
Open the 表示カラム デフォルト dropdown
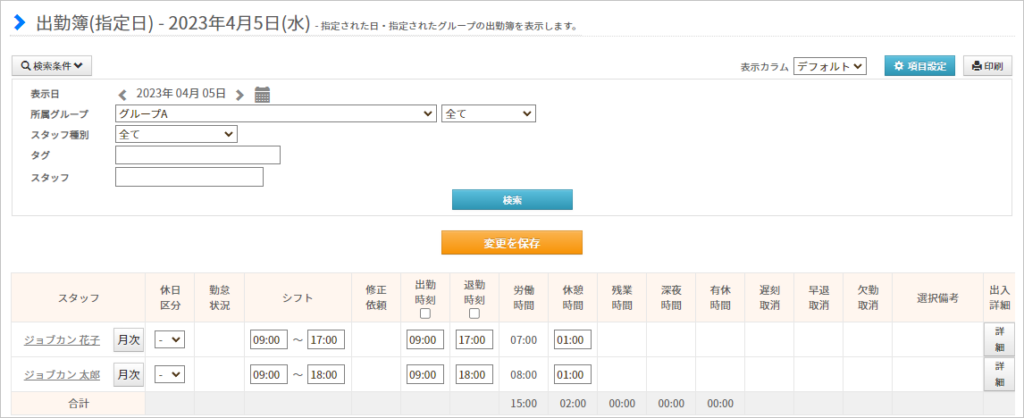click(x=830, y=66)
